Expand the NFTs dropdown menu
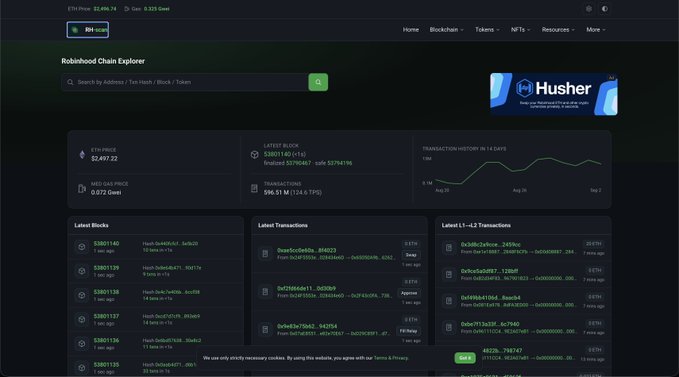 point(521,30)
